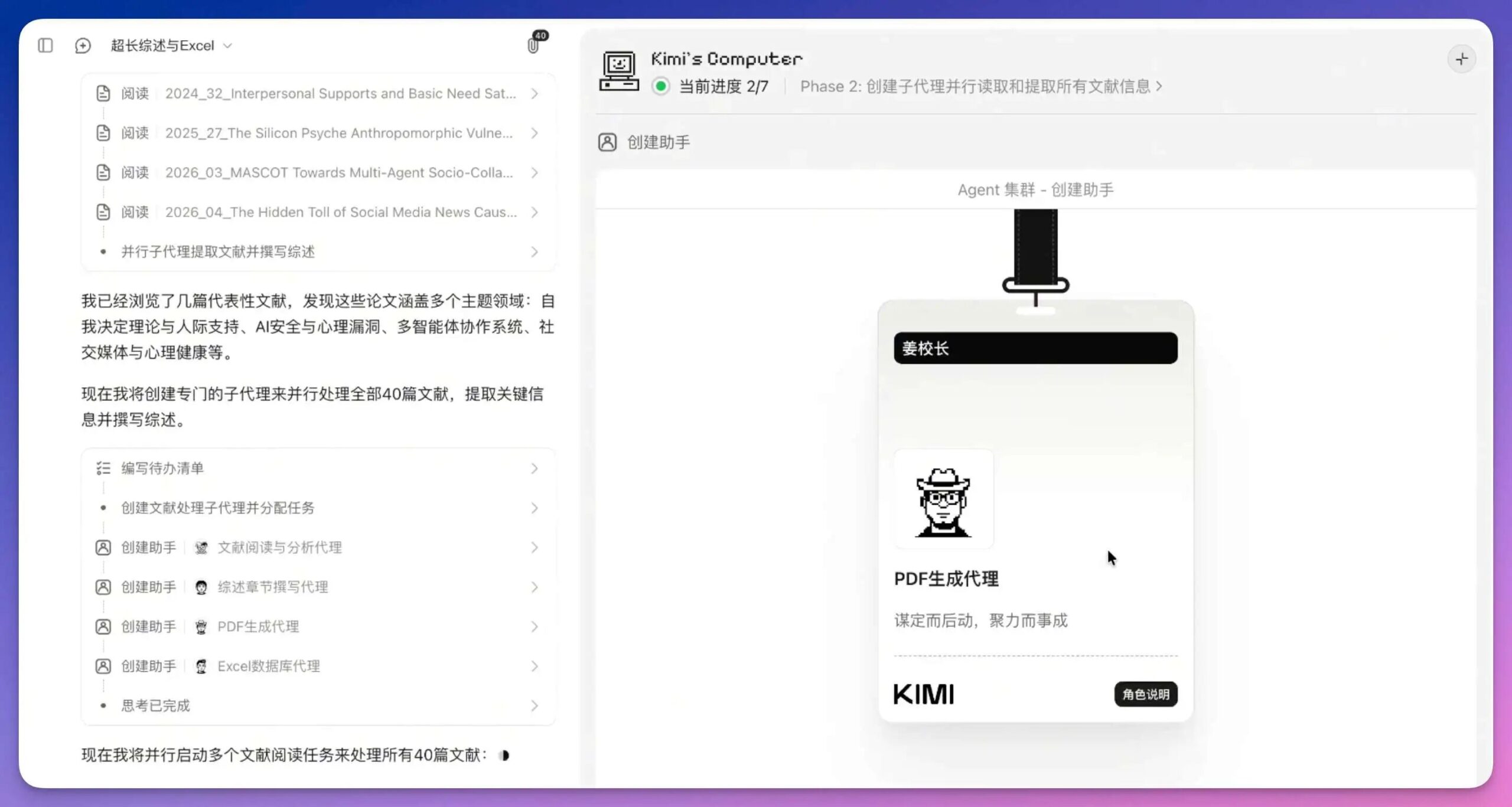Screen dimensions: 1512x807
Task: Click the checklist icon beside 编写待办清单
Action: tap(103, 468)
